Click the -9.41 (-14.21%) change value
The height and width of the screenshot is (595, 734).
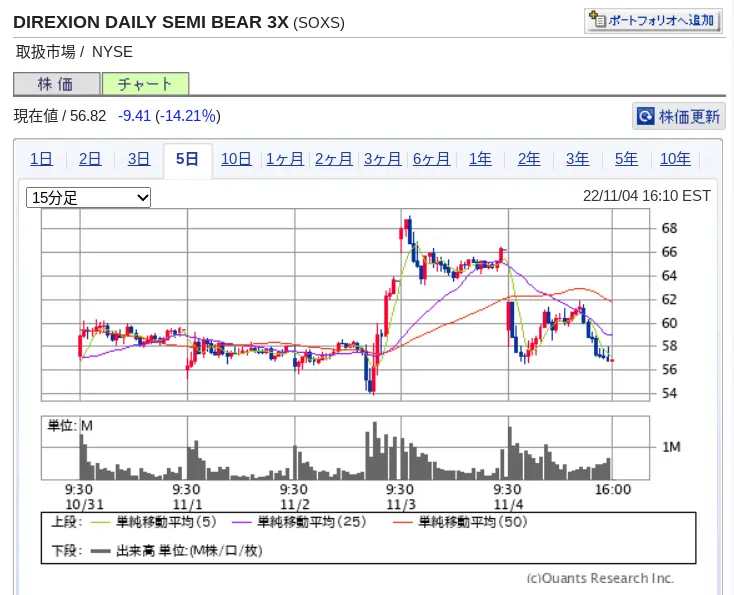169,116
